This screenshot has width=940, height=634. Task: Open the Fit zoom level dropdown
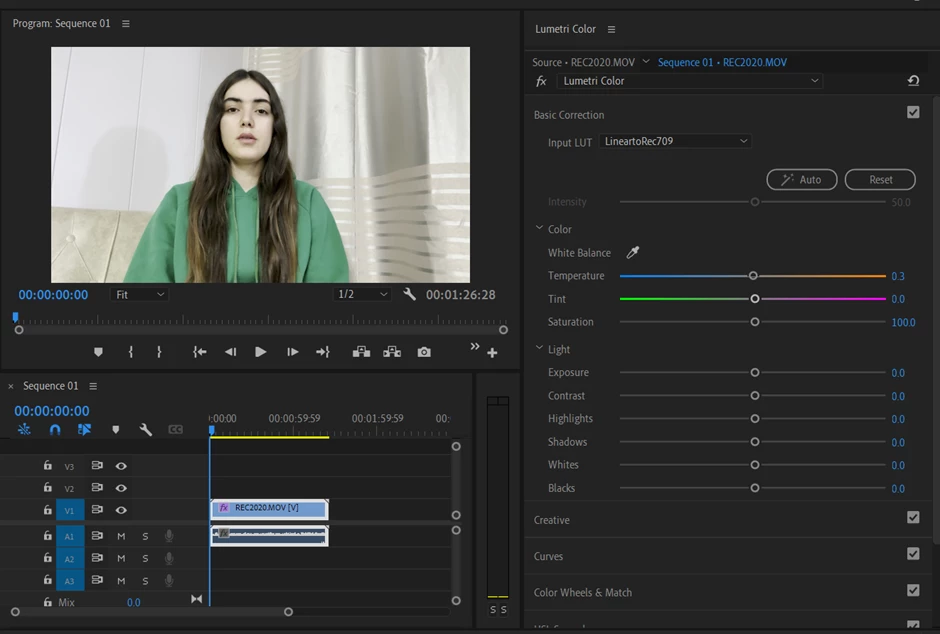tap(140, 295)
